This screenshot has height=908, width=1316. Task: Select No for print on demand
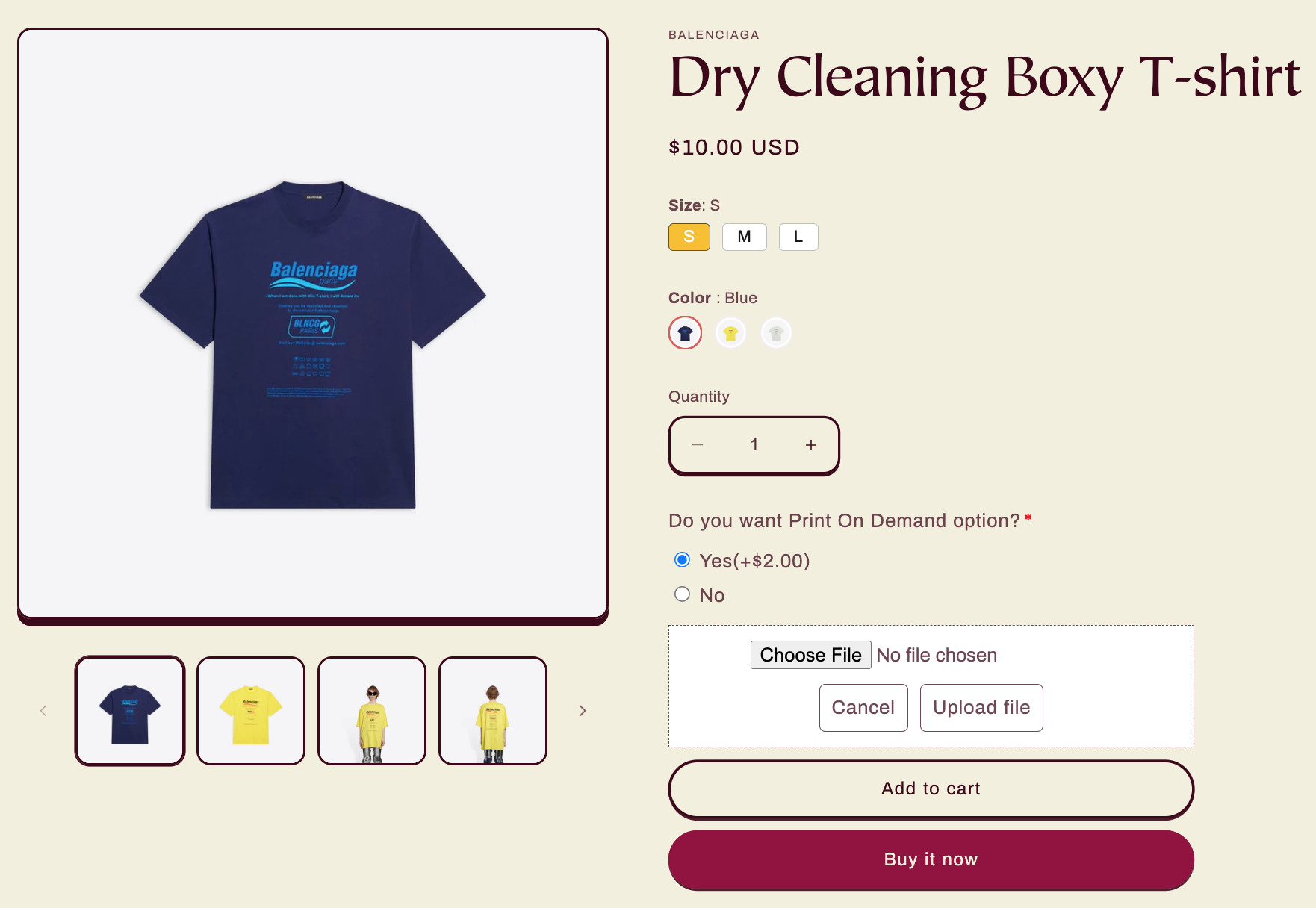[682, 594]
